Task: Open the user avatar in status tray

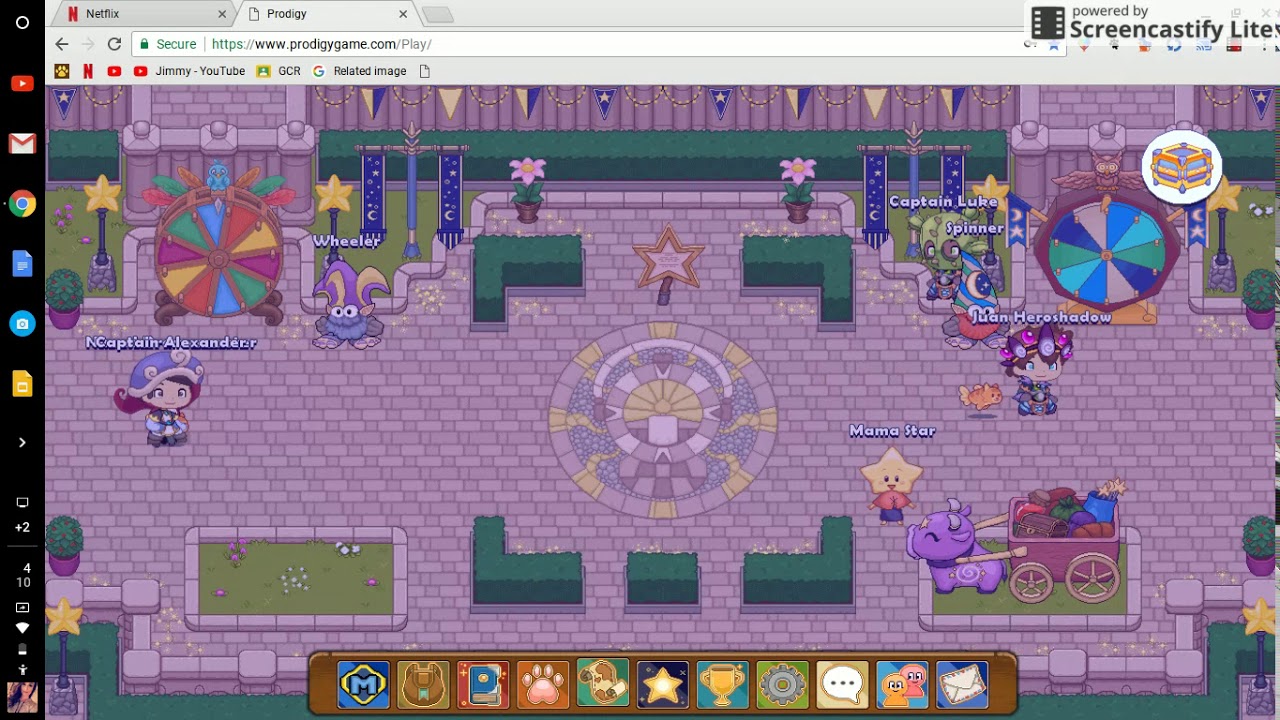Action: point(22,697)
